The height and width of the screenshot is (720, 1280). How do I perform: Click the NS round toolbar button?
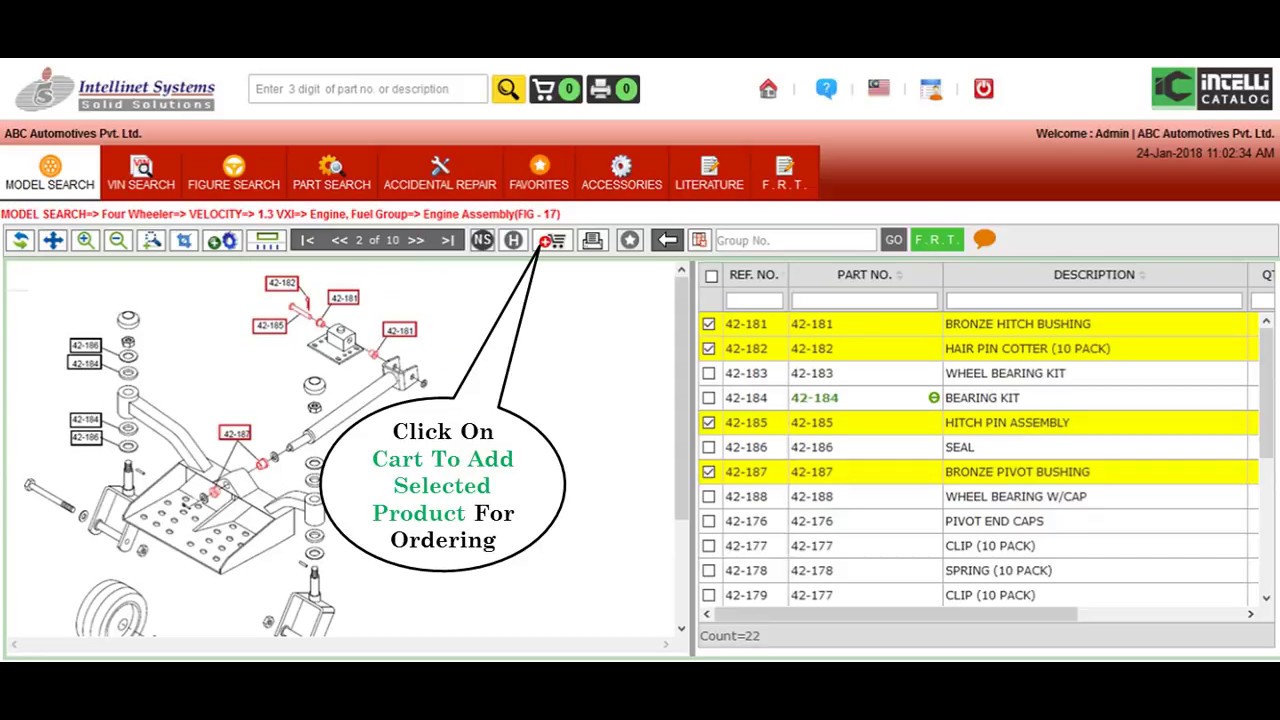coord(482,240)
